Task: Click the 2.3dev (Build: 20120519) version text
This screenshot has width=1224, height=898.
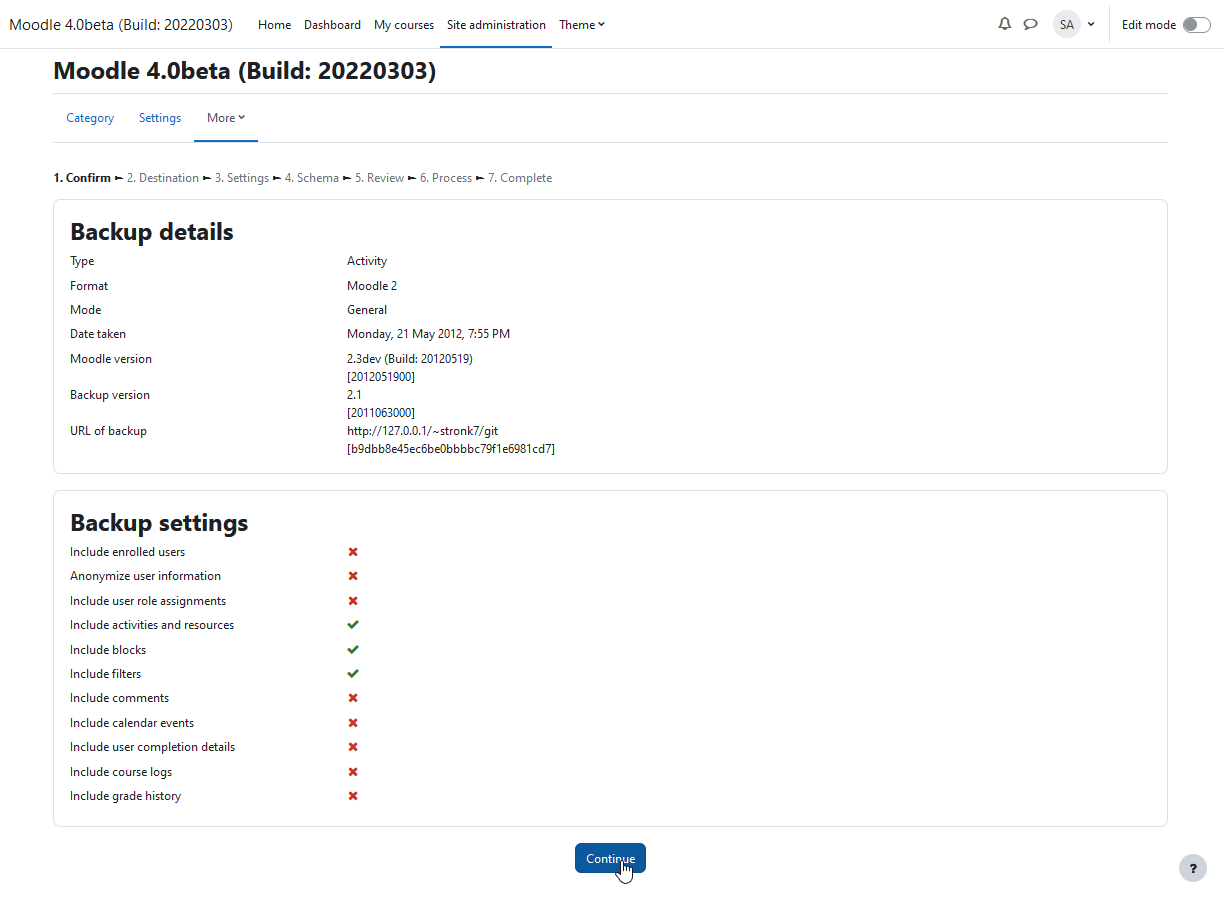Action: (x=410, y=359)
